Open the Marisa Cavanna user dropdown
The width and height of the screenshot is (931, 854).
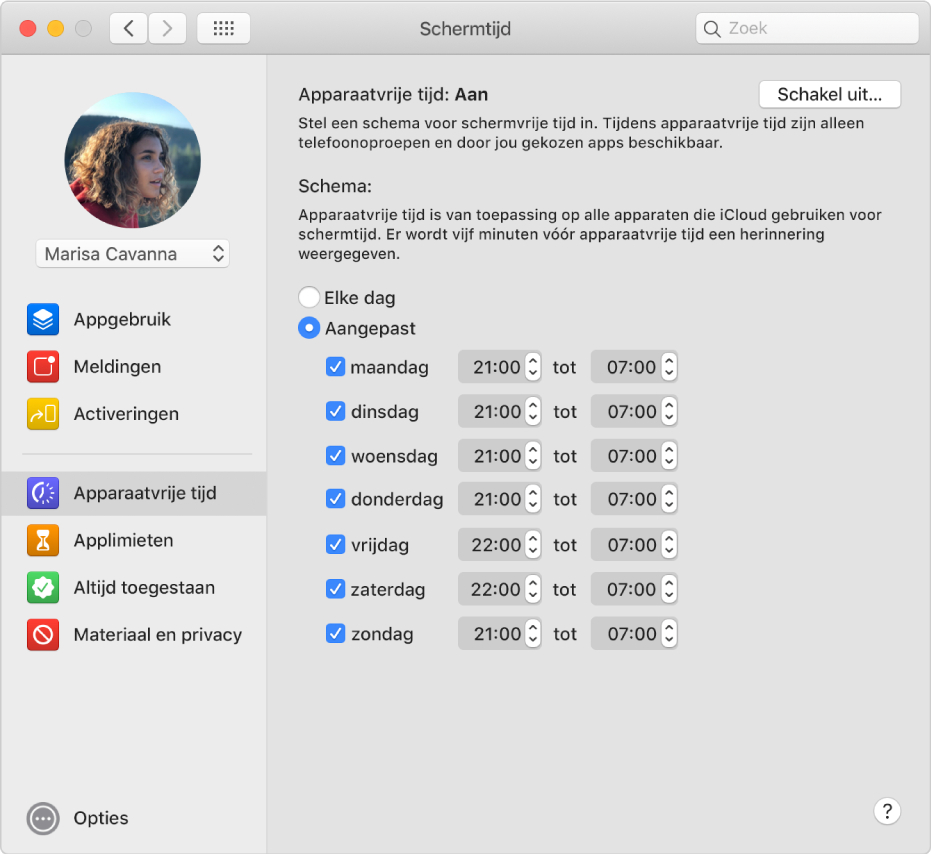click(x=132, y=254)
